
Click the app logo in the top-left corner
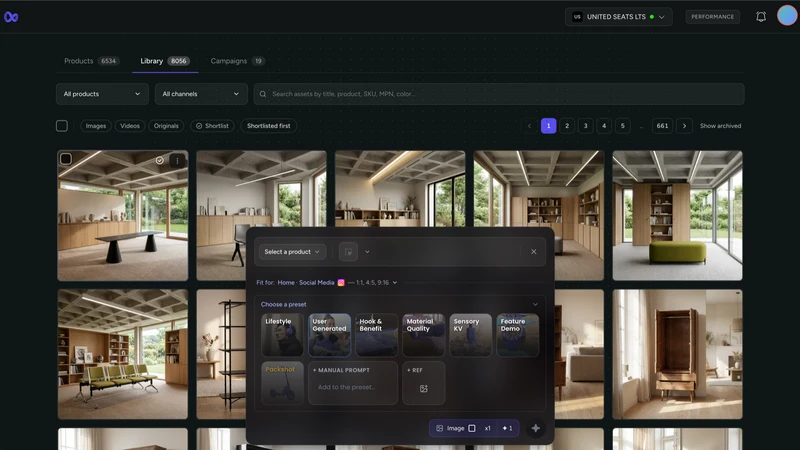click(11, 17)
